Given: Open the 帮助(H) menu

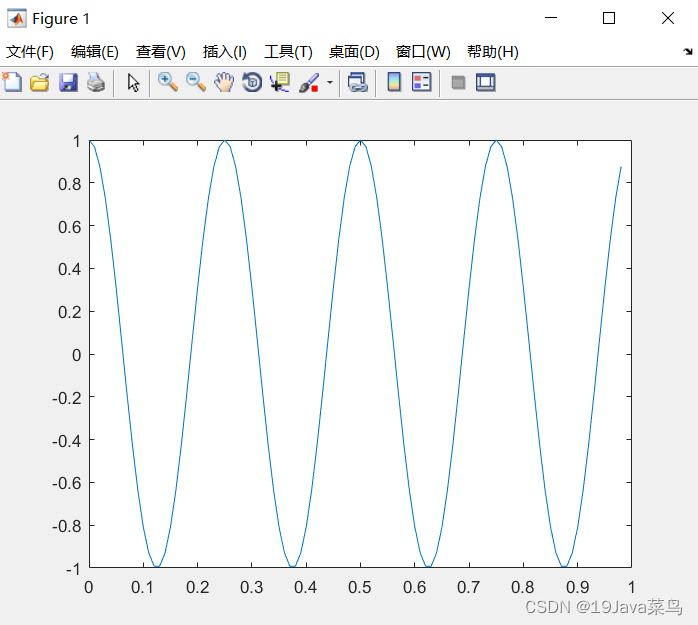Looking at the screenshot, I should tap(493, 52).
